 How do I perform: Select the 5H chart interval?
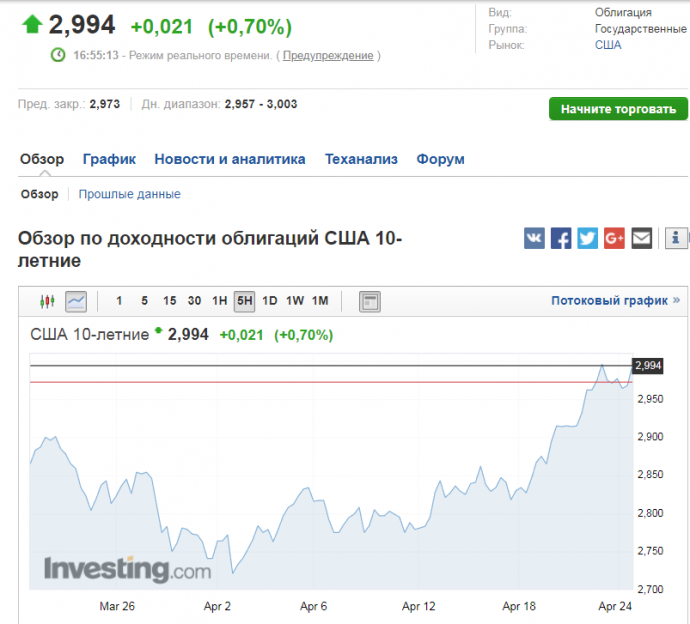pos(244,301)
